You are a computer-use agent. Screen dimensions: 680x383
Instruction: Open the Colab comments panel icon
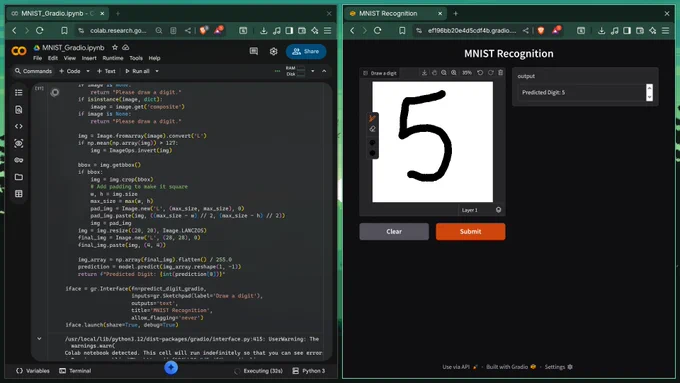click(x=254, y=52)
